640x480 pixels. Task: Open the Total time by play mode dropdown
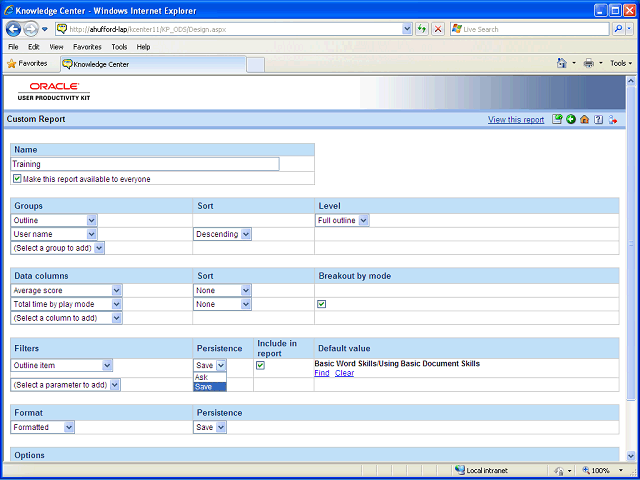(67, 304)
